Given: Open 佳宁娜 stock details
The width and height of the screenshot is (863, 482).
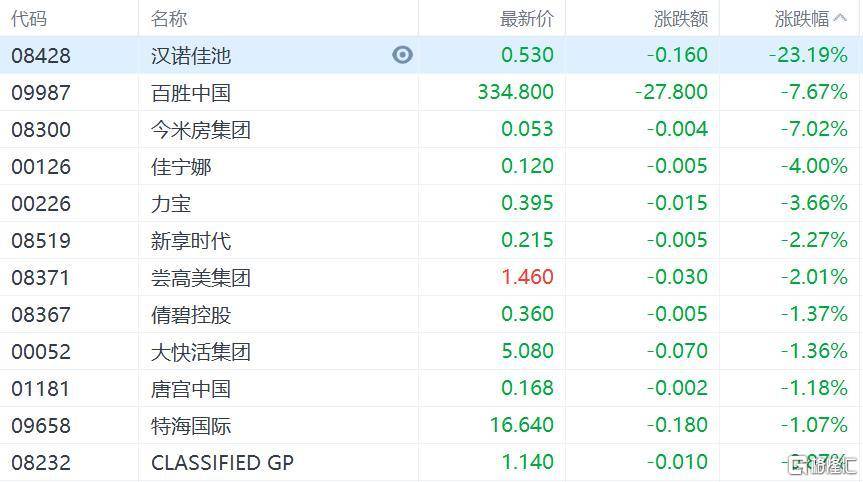Looking at the screenshot, I should pos(181,166).
